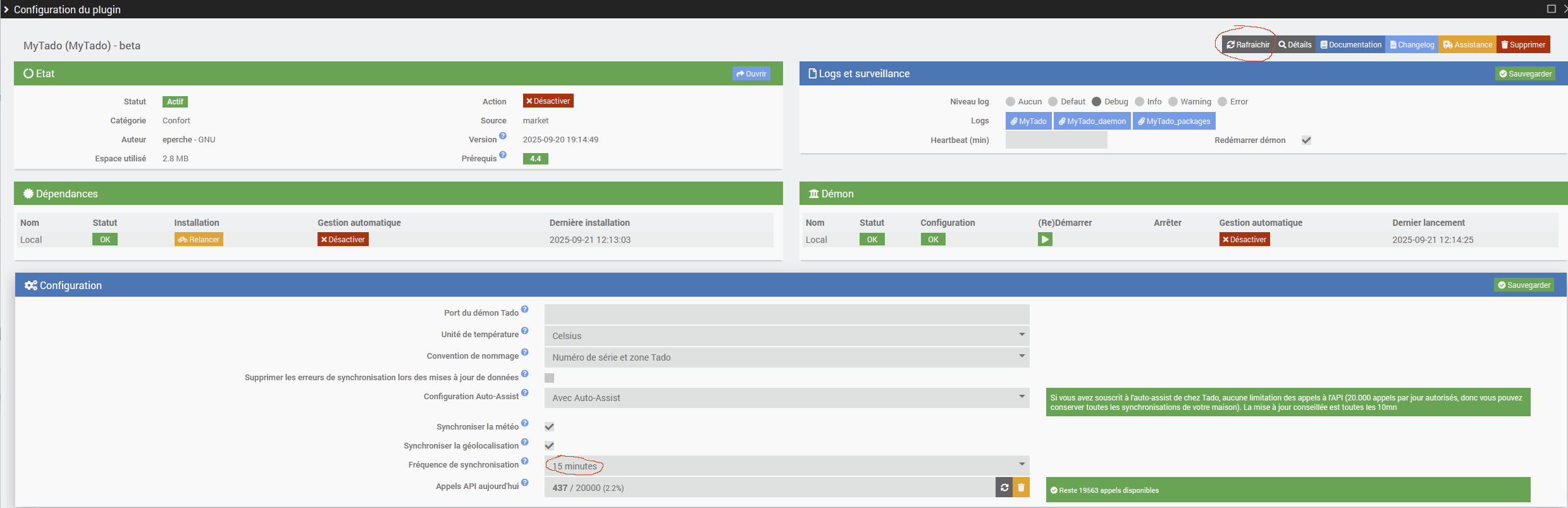The image size is (1568, 508).
Task: Toggle the Redémarrer démon checkbox
Action: [1307, 140]
